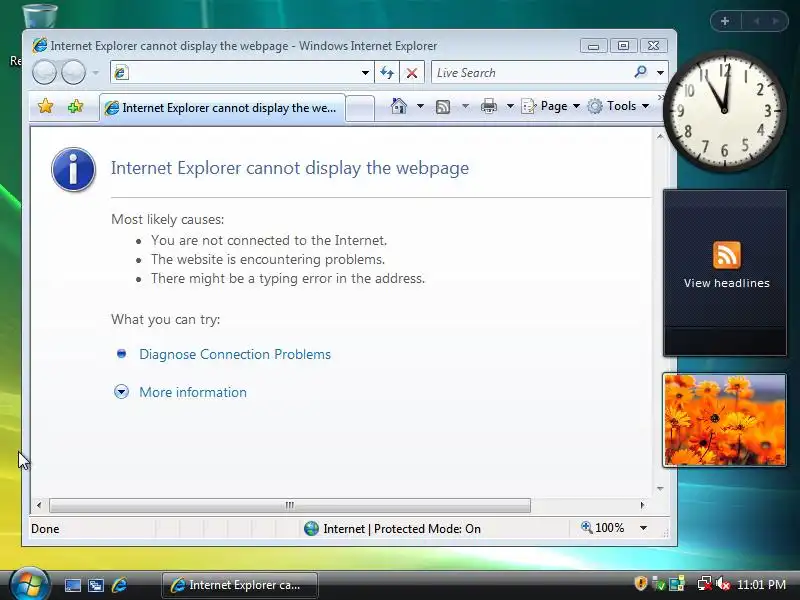
Task: Expand the More information section arrow
Action: [121, 392]
